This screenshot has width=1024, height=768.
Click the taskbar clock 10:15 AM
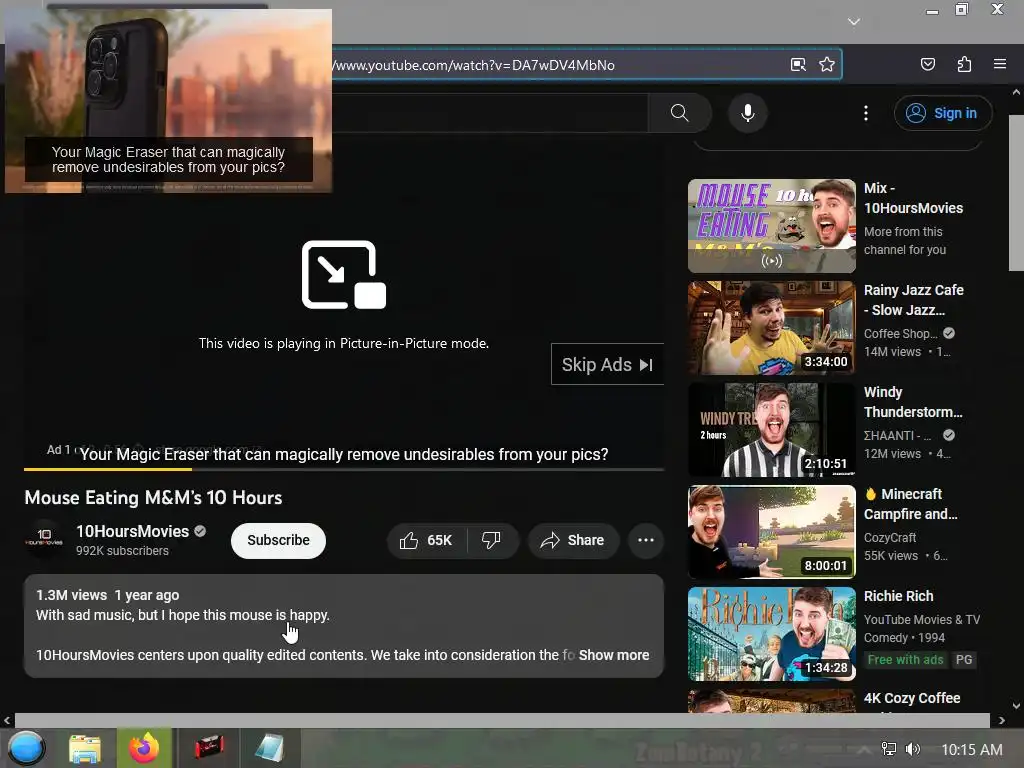[972, 750]
